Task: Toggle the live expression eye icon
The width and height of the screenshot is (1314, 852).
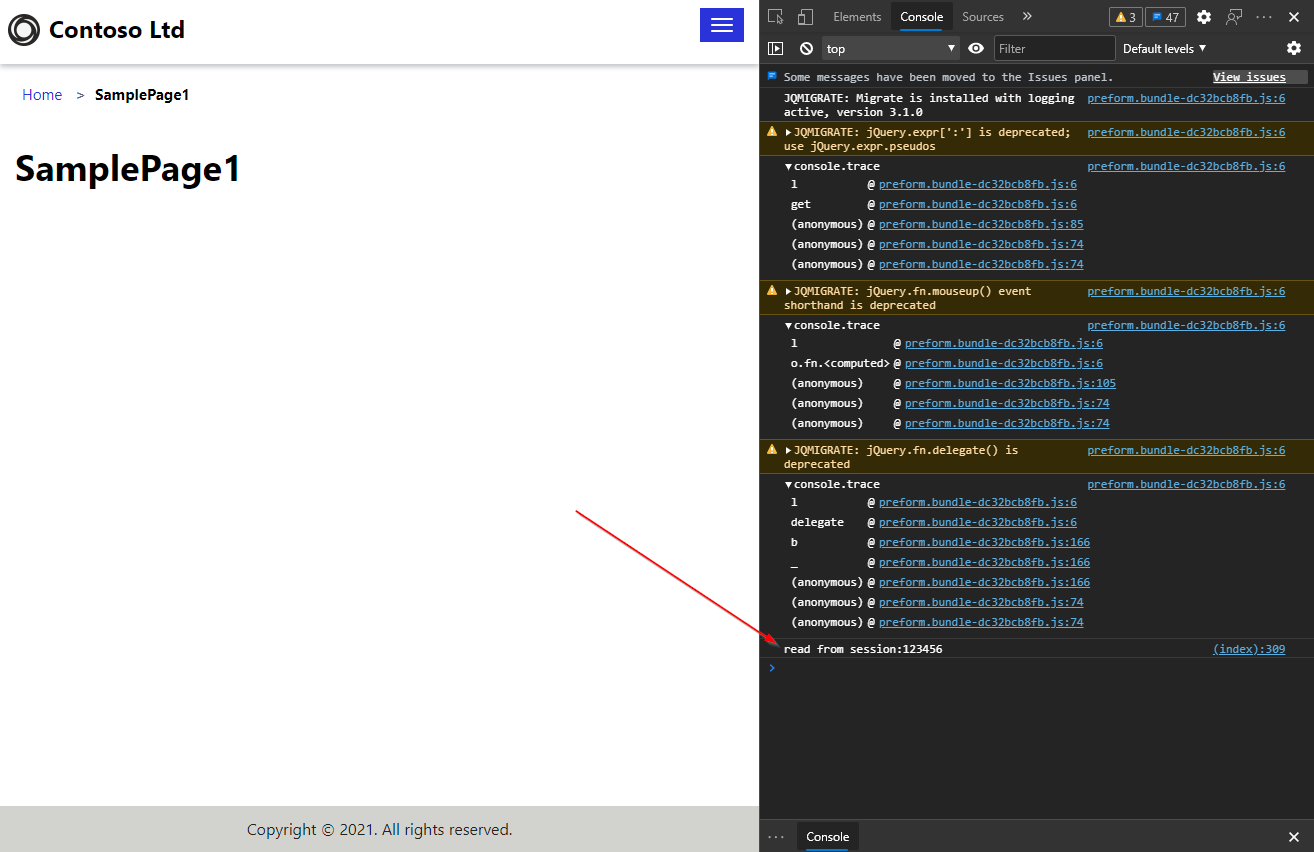Action: click(x=976, y=48)
